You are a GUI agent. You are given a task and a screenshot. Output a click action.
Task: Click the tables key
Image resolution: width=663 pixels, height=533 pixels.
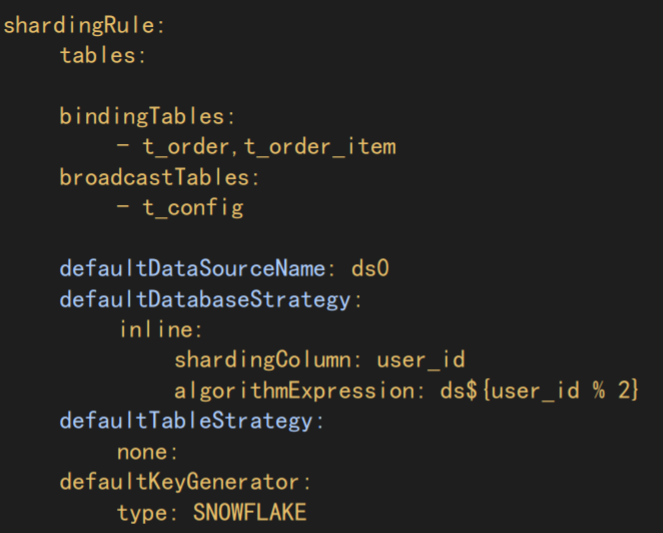[98, 55]
